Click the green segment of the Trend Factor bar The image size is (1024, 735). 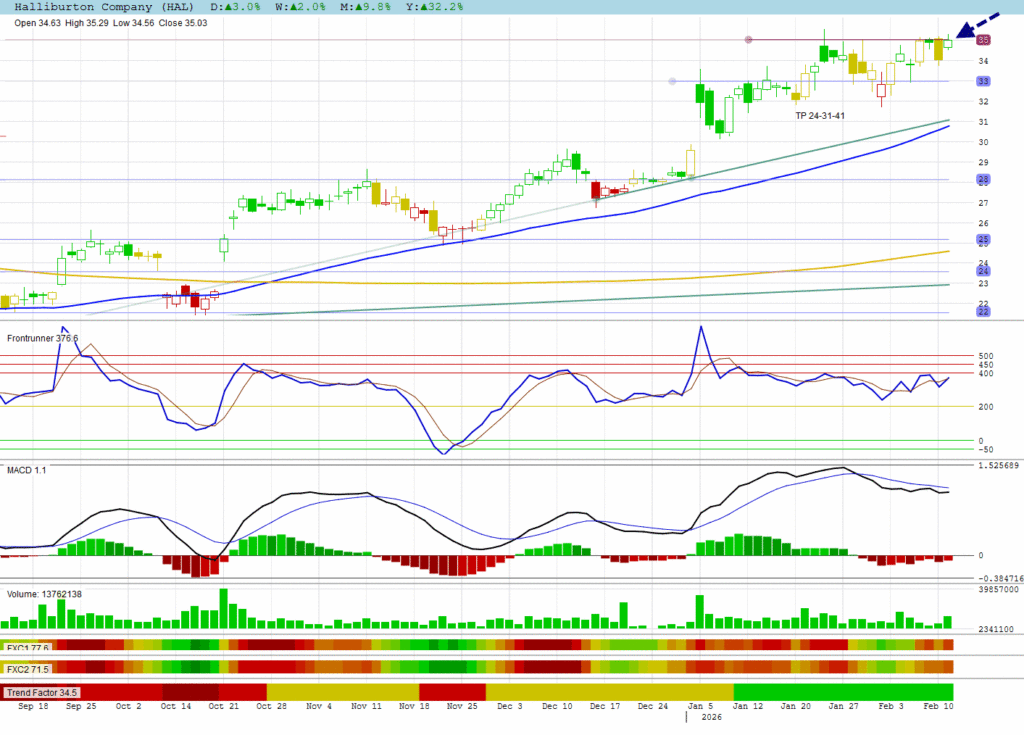(842, 692)
